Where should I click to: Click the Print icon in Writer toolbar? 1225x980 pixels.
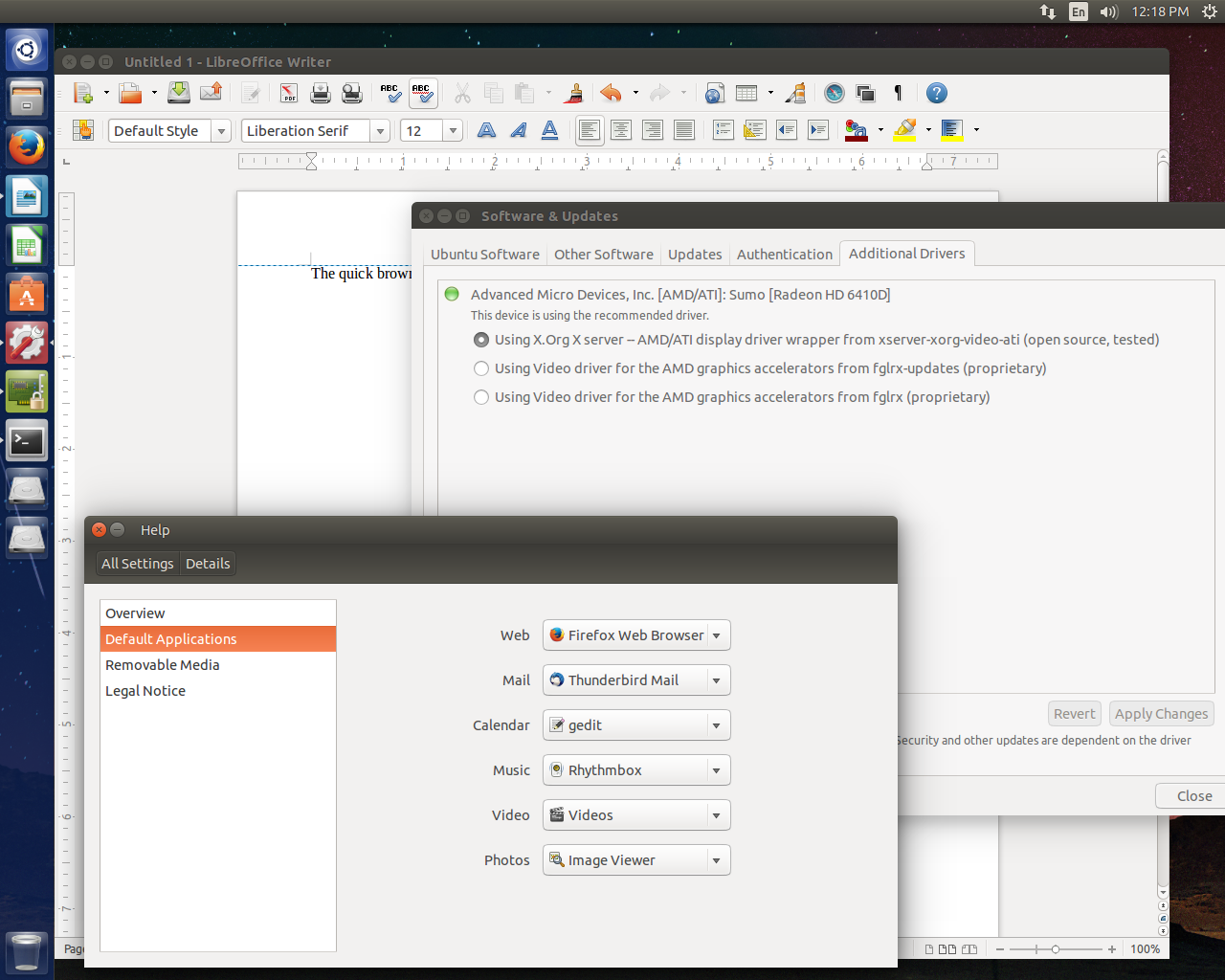tap(321, 93)
